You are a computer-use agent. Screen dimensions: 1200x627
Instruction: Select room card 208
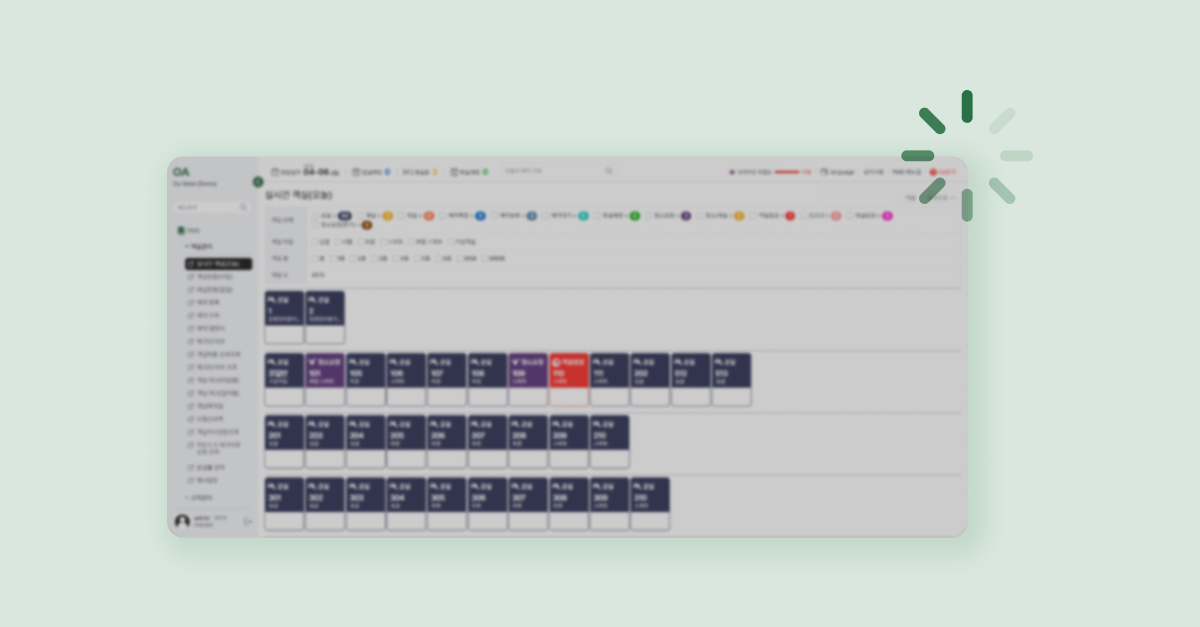click(x=528, y=442)
